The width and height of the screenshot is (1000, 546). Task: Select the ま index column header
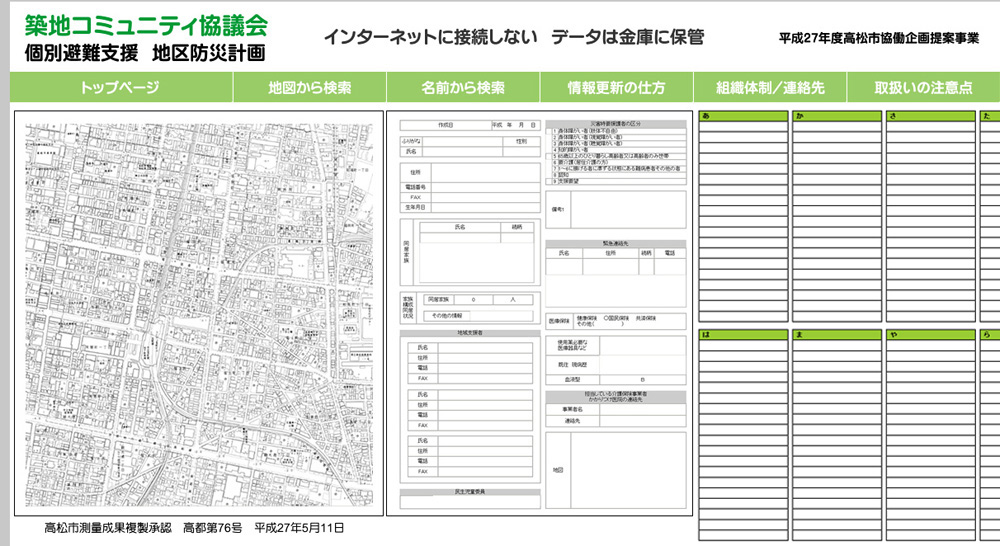pyautogui.click(x=835, y=334)
